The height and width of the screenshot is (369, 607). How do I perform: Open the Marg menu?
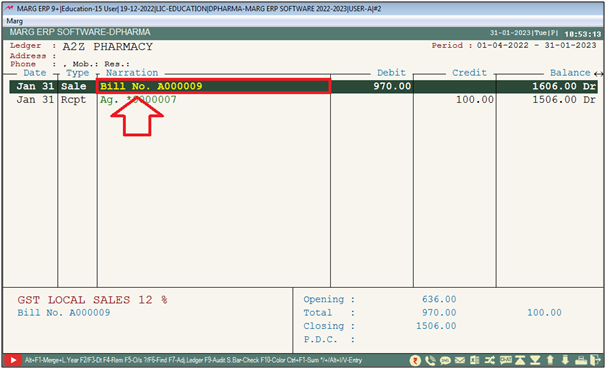click(x=15, y=21)
